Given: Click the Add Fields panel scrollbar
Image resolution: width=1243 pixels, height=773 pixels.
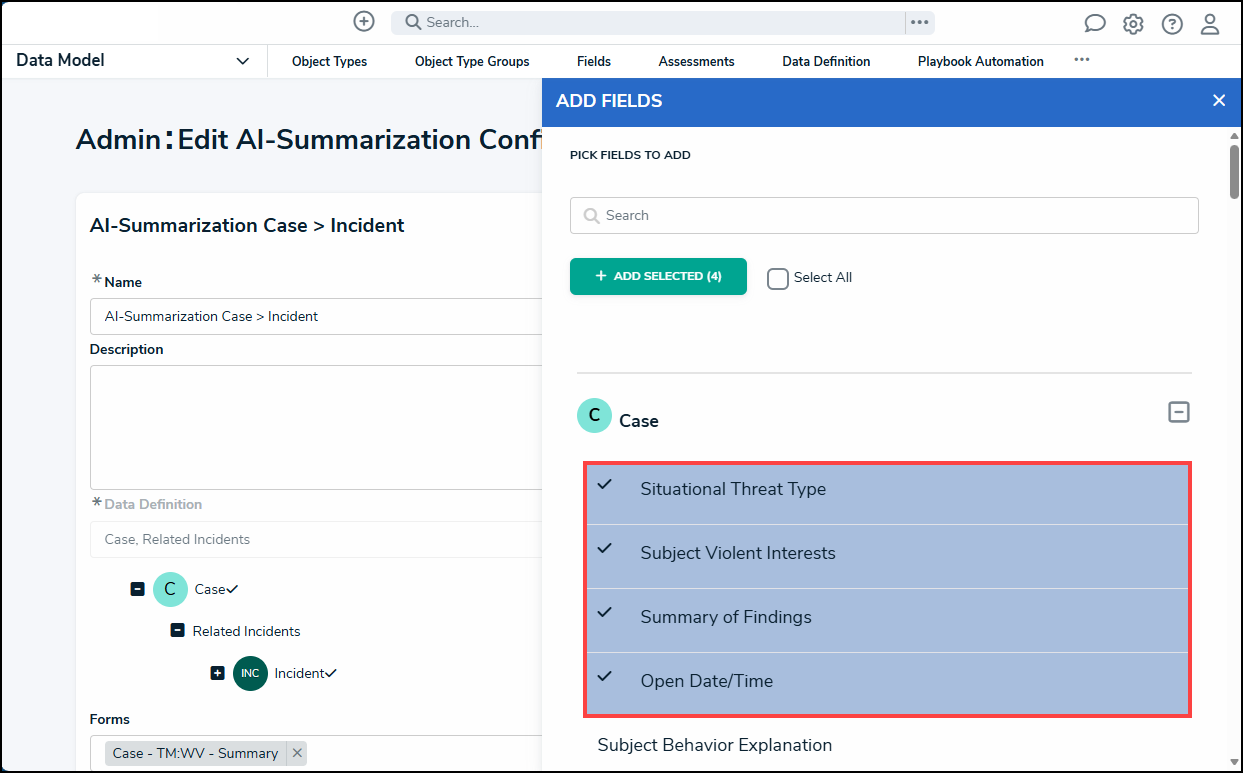Looking at the screenshot, I should tap(1234, 172).
